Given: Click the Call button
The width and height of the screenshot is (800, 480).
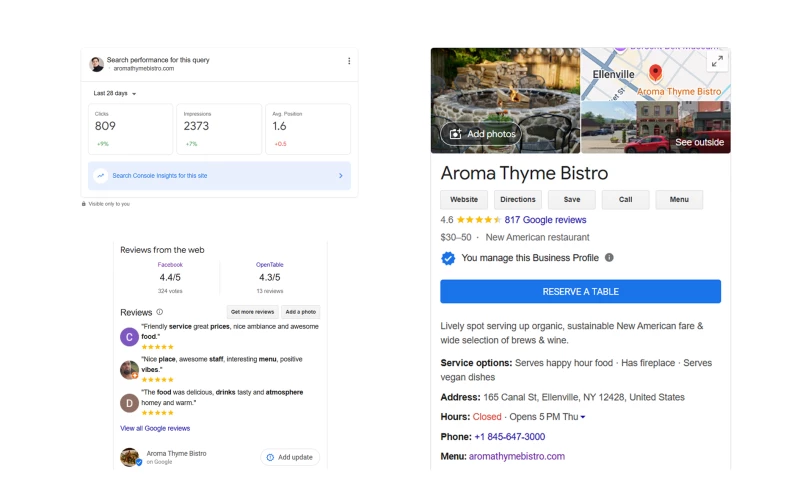Looking at the screenshot, I should 626,199.
